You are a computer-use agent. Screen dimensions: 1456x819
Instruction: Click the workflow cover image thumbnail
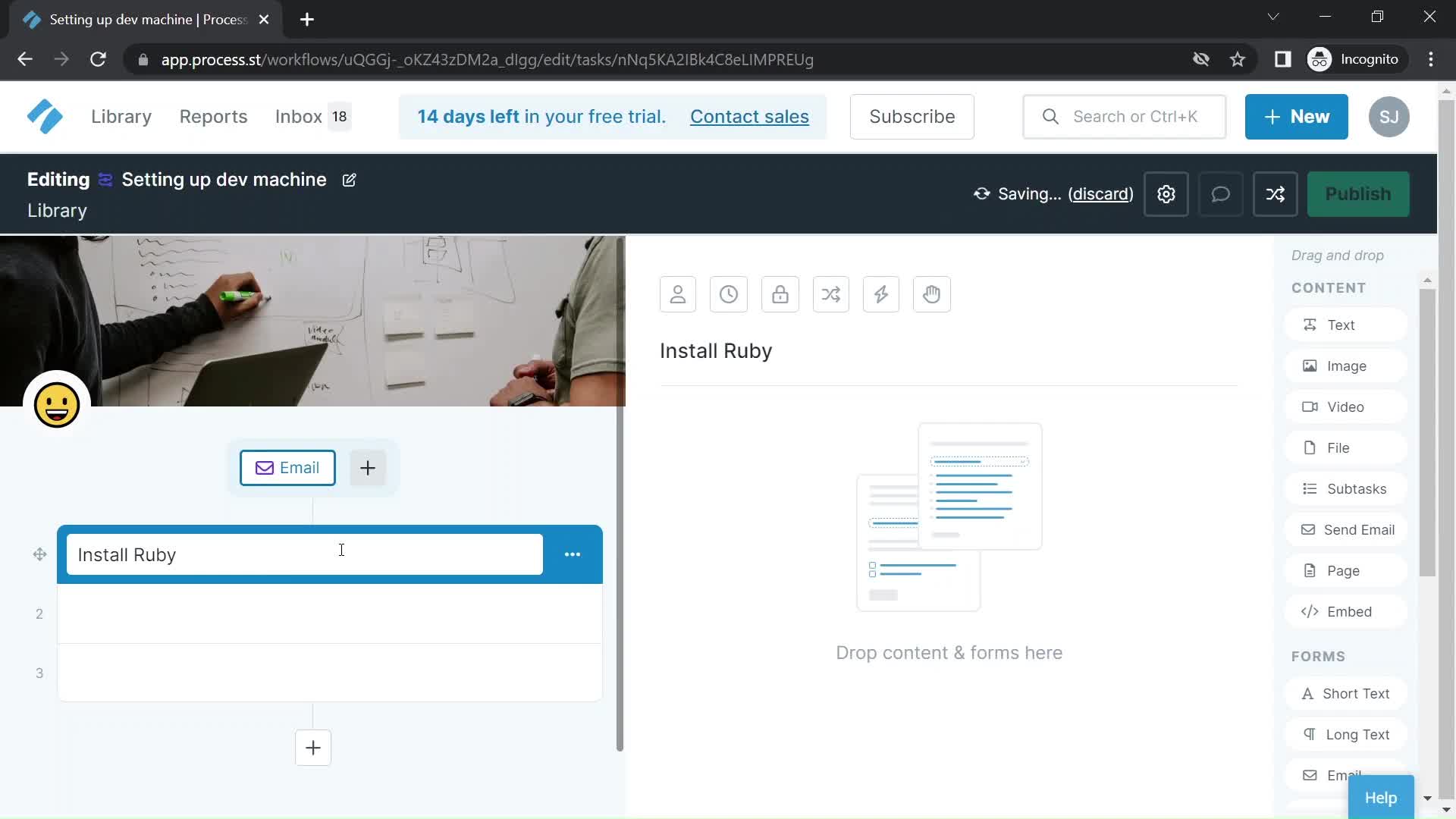point(312,320)
